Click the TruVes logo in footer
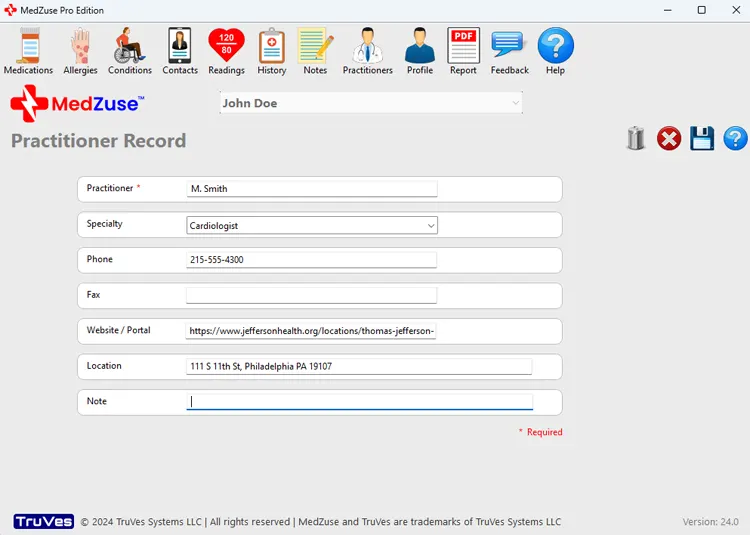This screenshot has height=535, width=750. [44, 522]
